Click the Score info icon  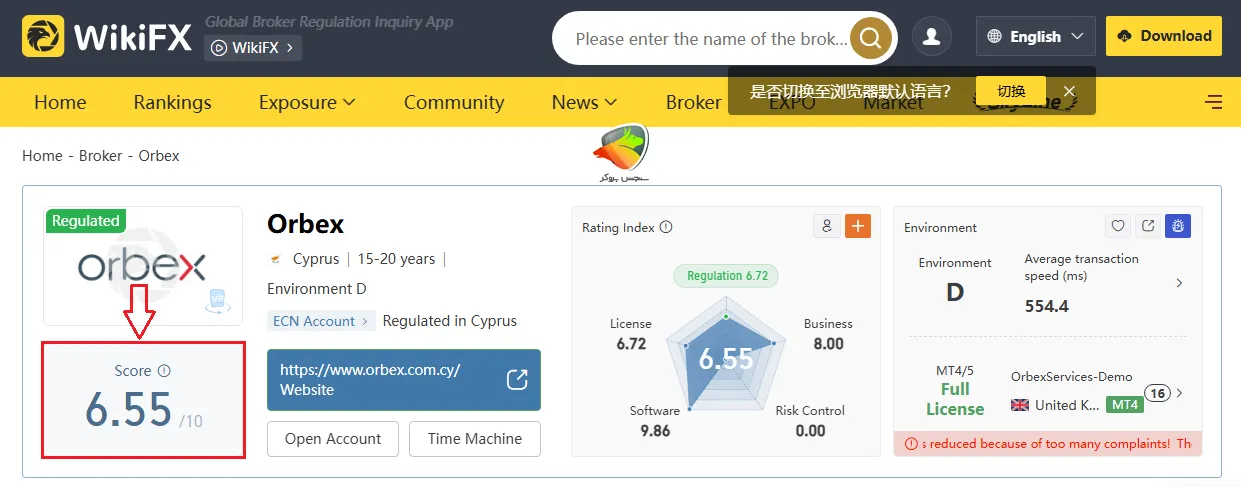point(164,371)
